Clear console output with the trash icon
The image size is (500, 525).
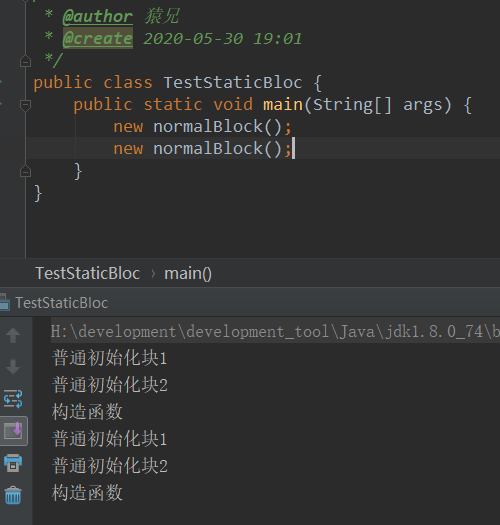click(13, 495)
